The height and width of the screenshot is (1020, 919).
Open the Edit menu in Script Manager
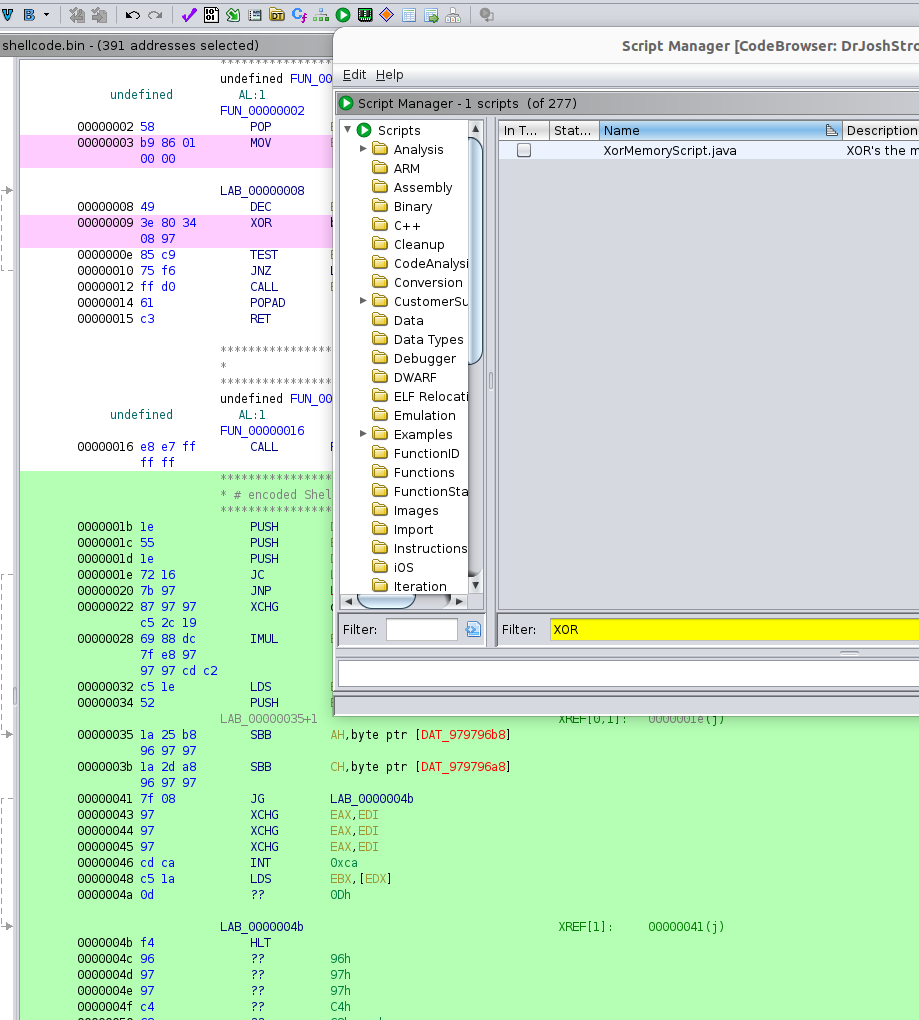(x=354, y=75)
